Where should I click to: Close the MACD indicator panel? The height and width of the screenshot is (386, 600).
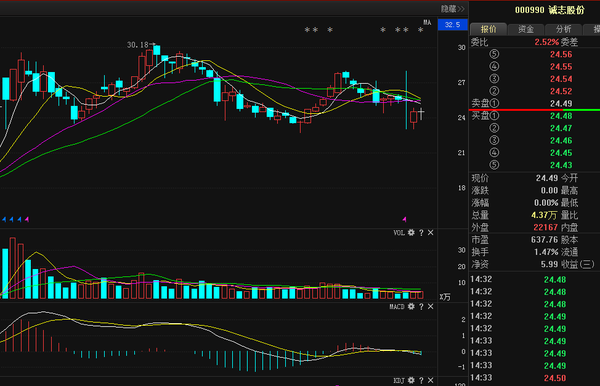point(430,306)
